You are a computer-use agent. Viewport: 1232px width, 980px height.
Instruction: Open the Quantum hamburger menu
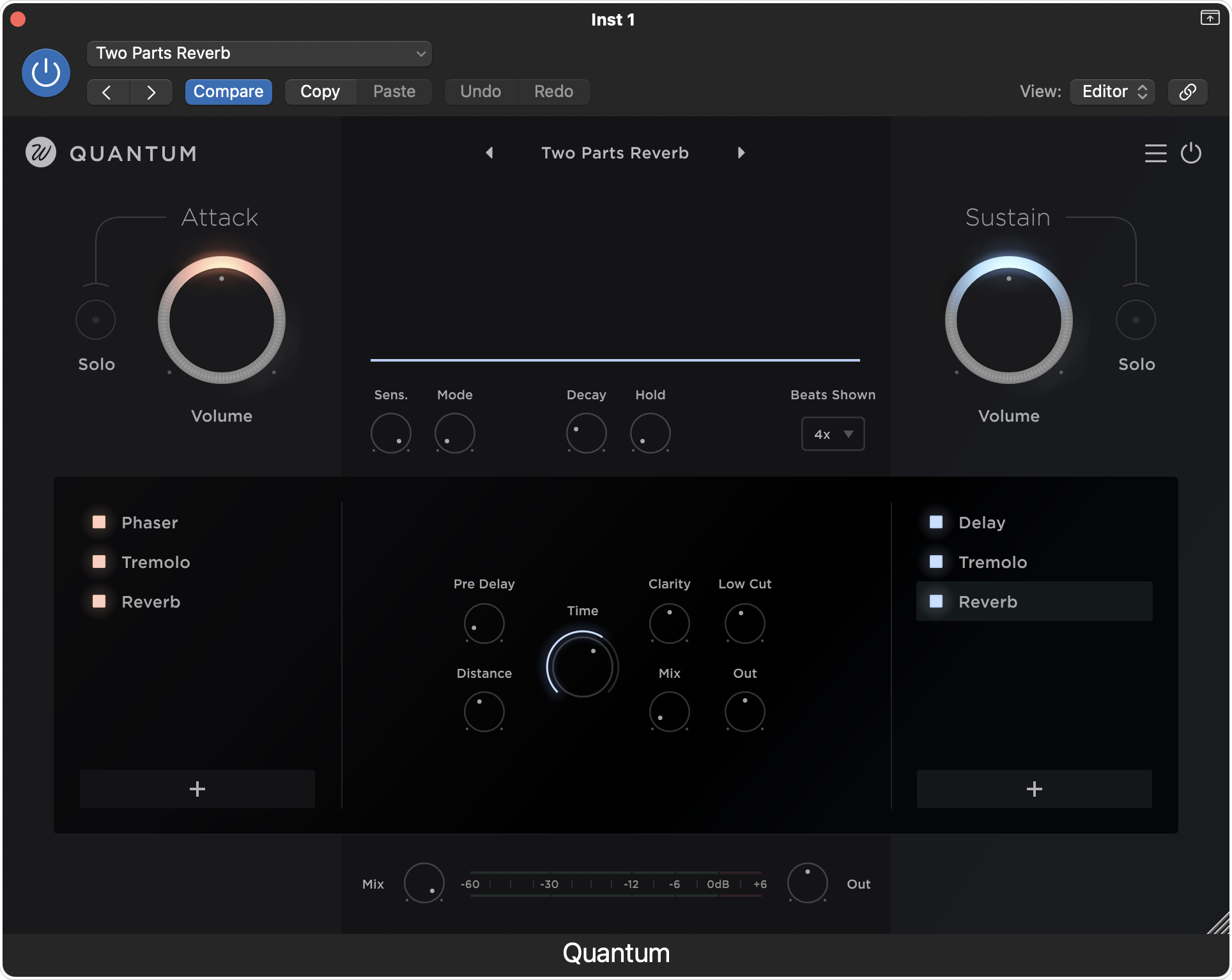(1155, 153)
